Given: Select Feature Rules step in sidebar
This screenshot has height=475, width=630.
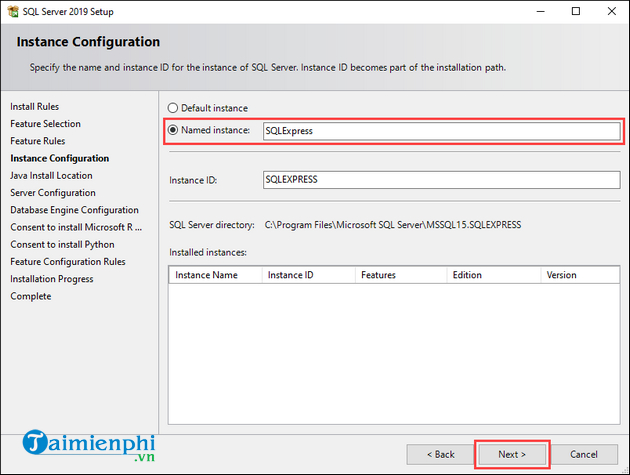Looking at the screenshot, I should [x=38, y=141].
